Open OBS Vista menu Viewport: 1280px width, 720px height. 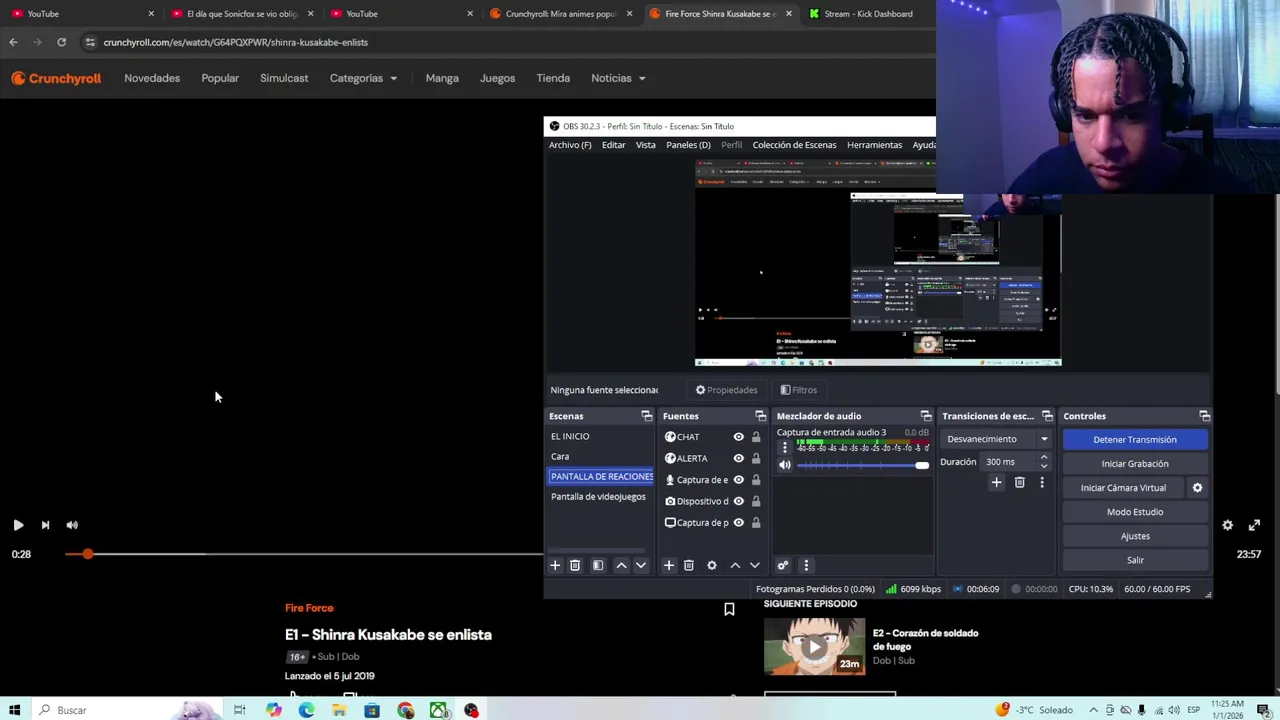tap(645, 145)
